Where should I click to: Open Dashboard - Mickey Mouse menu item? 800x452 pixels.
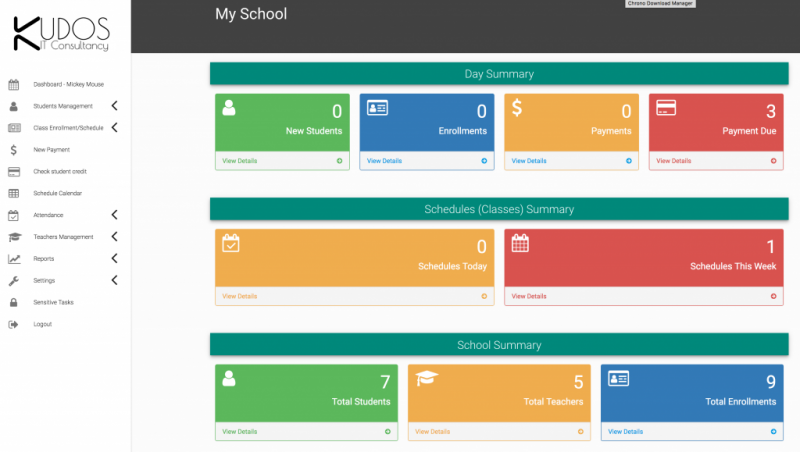(x=68, y=85)
